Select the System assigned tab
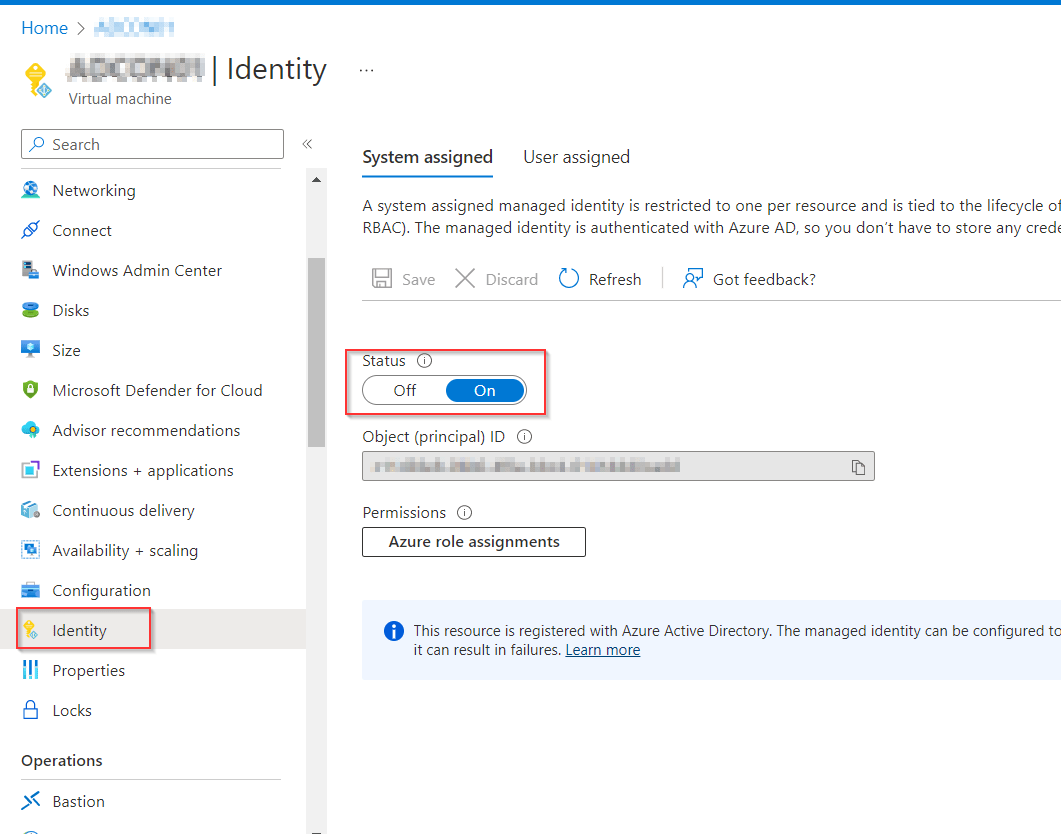This screenshot has height=834, width=1061. click(x=427, y=157)
